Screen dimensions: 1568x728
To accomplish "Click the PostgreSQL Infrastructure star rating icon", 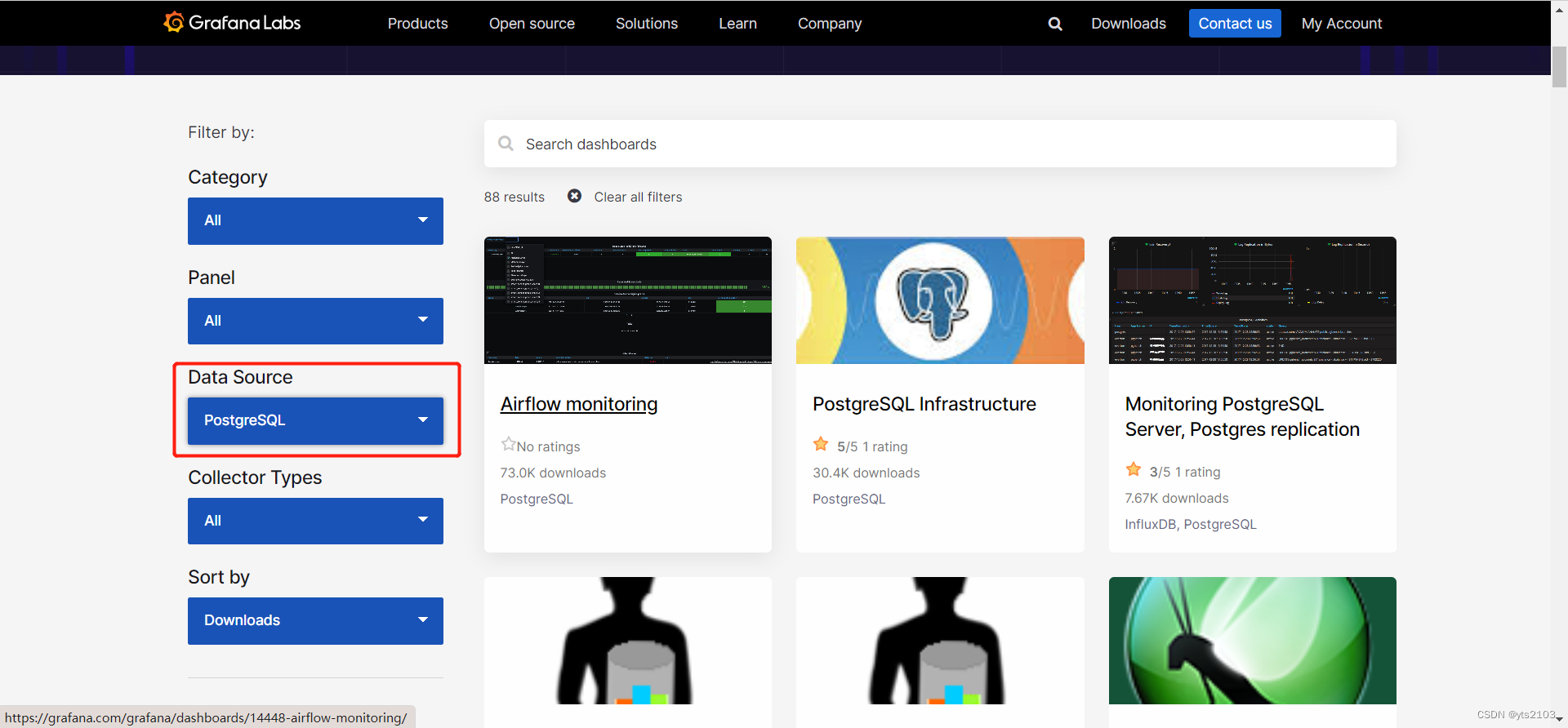I will click(821, 444).
